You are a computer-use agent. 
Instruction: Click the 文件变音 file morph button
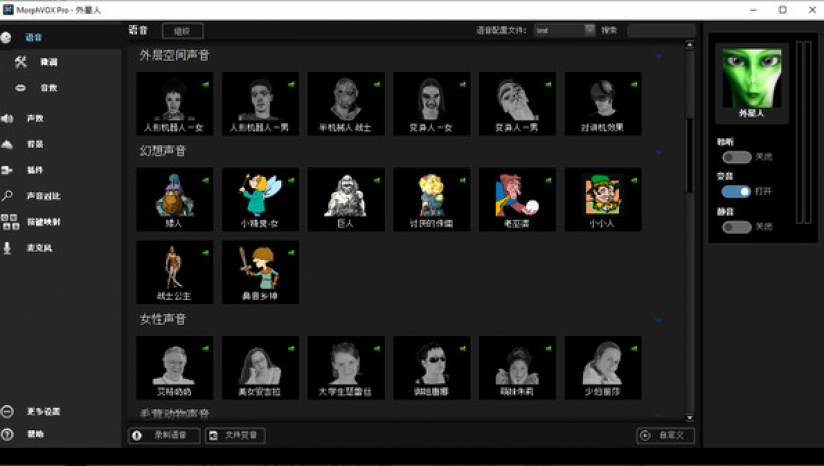pos(235,436)
